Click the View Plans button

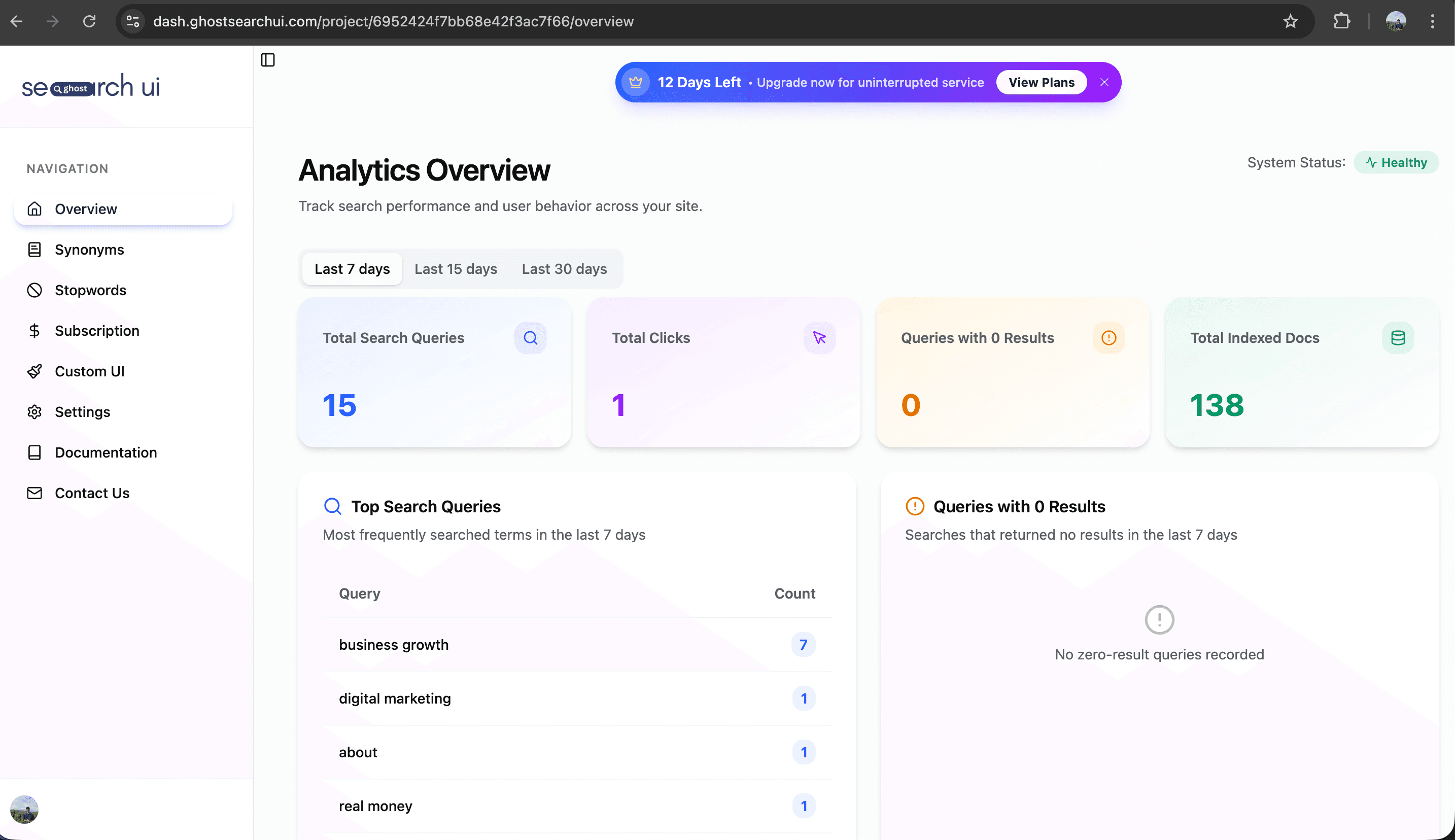coord(1042,82)
